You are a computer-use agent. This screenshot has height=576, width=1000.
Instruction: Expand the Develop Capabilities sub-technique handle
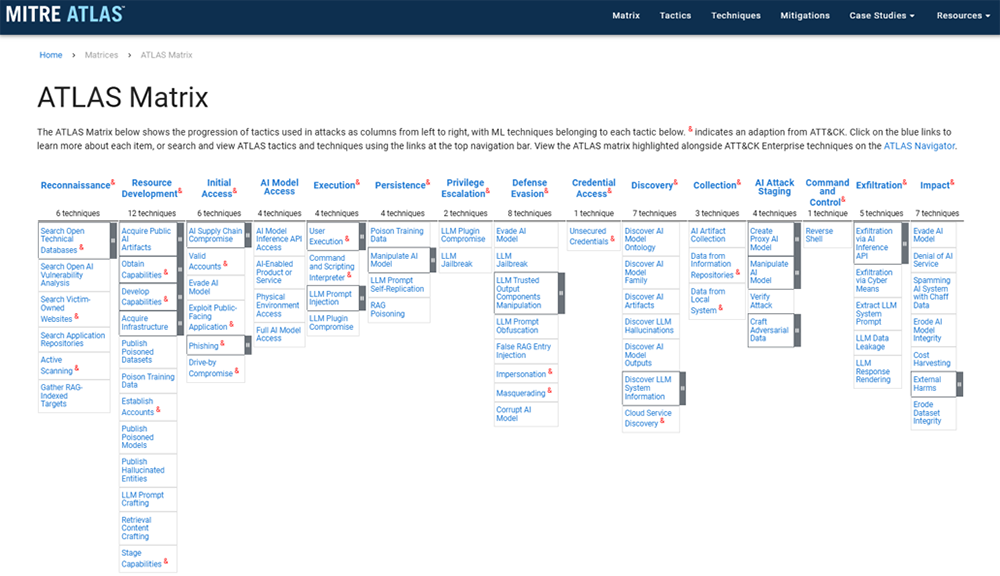click(x=180, y=297)
